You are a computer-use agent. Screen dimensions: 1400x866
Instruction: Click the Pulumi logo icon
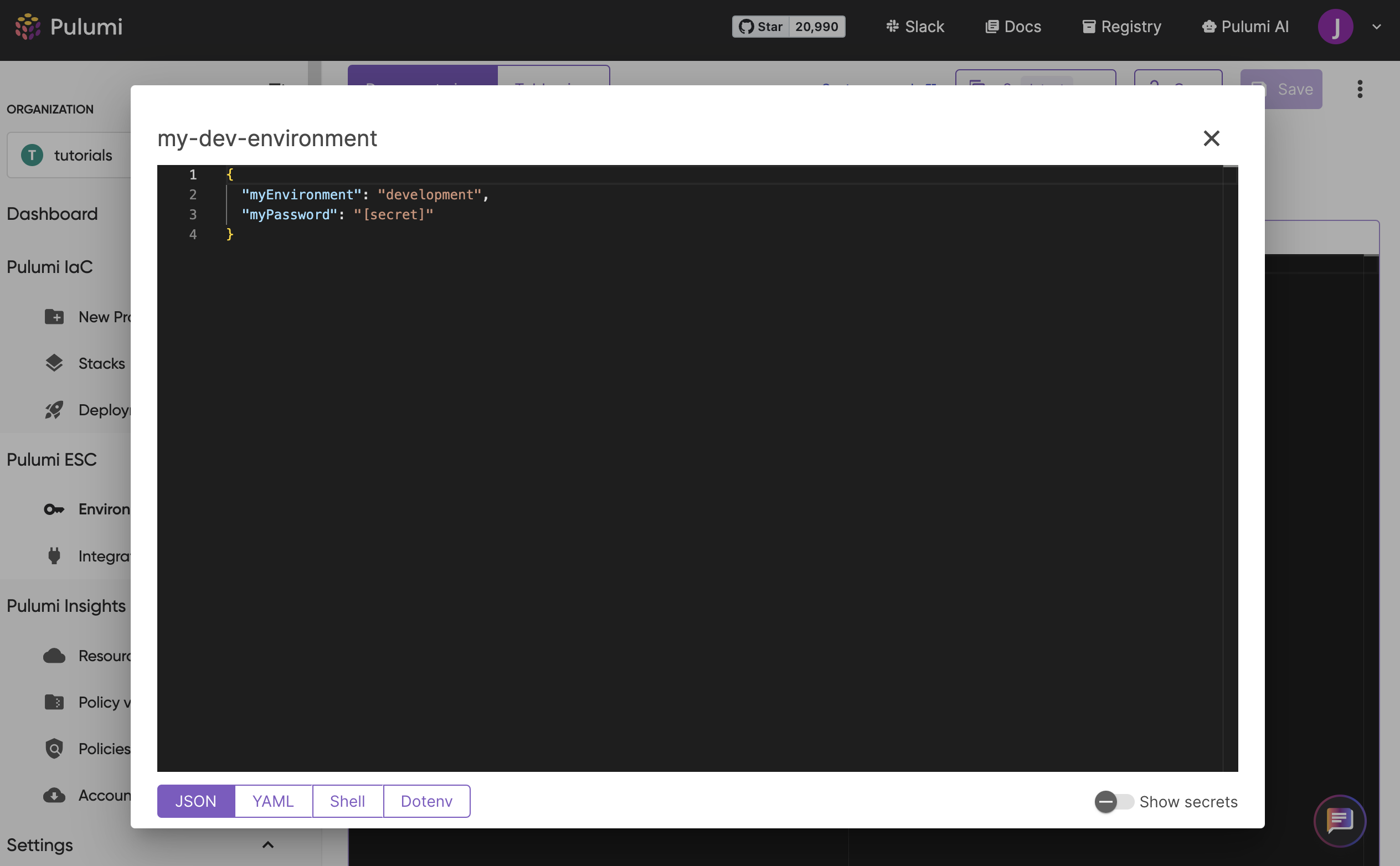(x=28, y=27)
